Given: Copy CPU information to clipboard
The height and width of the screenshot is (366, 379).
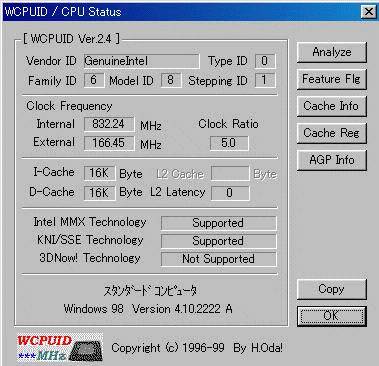Looking at the screenshot, I should pyautogui.click(x=332, y=289).
